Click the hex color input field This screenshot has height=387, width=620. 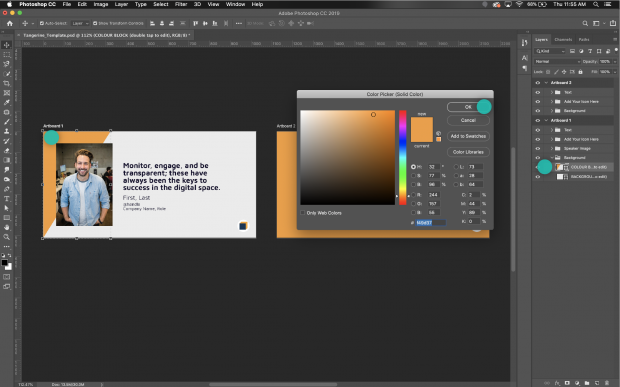coord(431,223)
